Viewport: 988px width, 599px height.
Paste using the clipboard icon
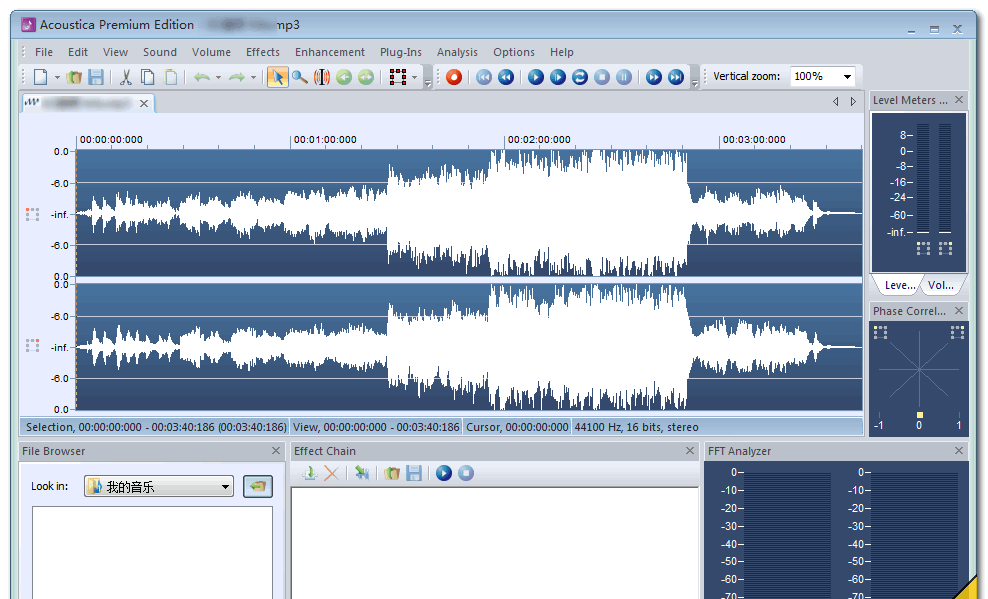point(170,77)
